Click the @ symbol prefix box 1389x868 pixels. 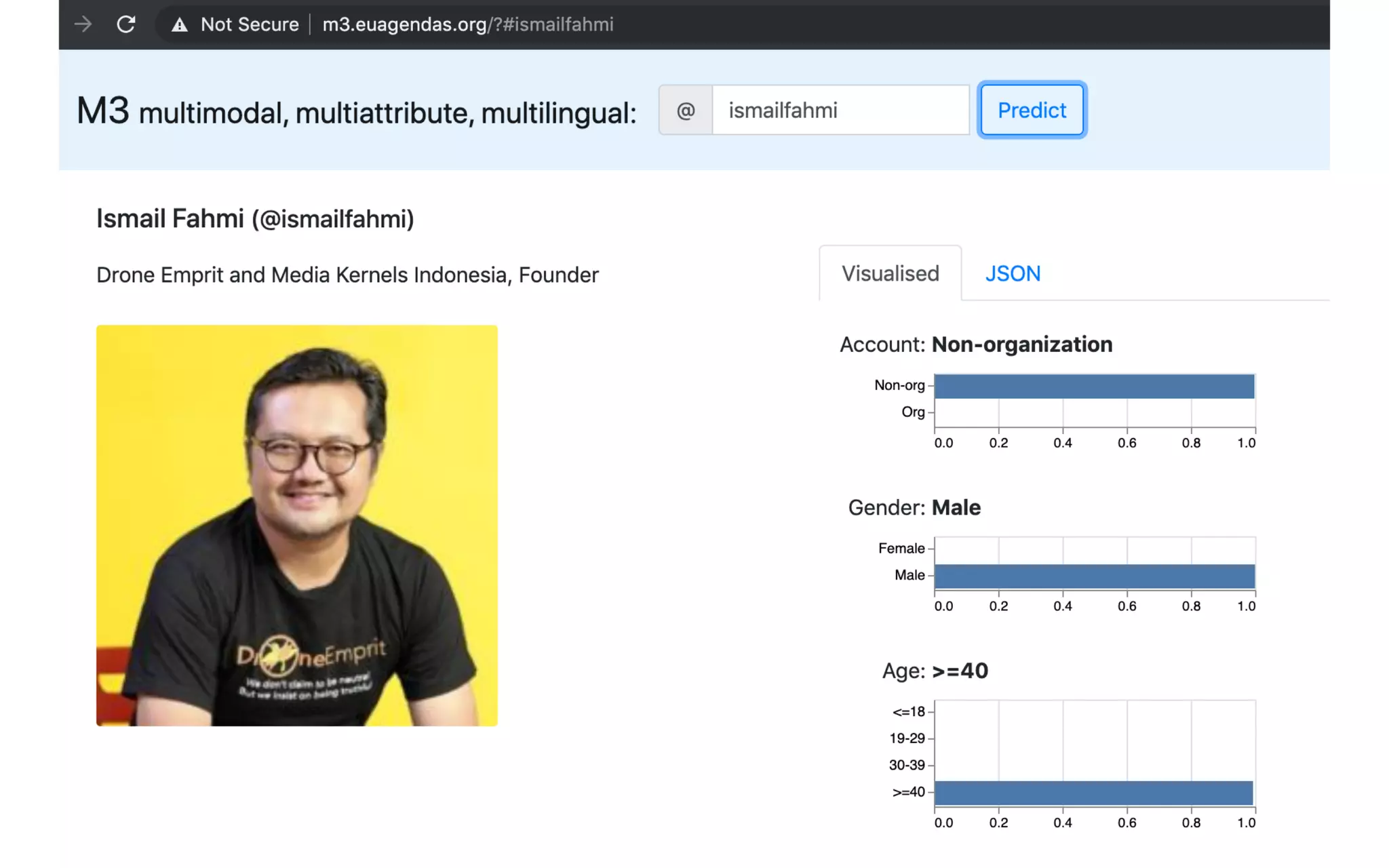tap(686, 110)
